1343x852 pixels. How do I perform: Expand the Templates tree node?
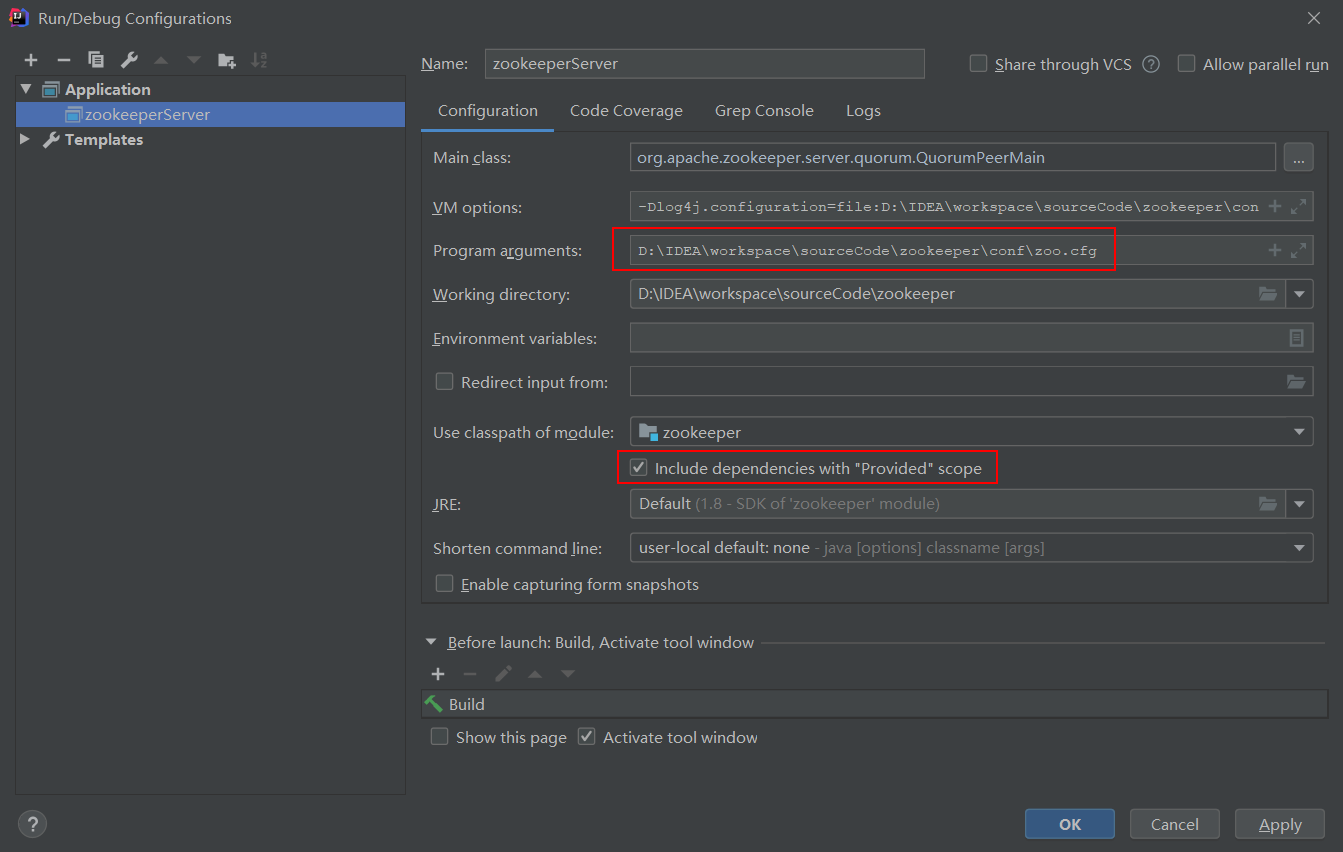(x=25, y=140)
